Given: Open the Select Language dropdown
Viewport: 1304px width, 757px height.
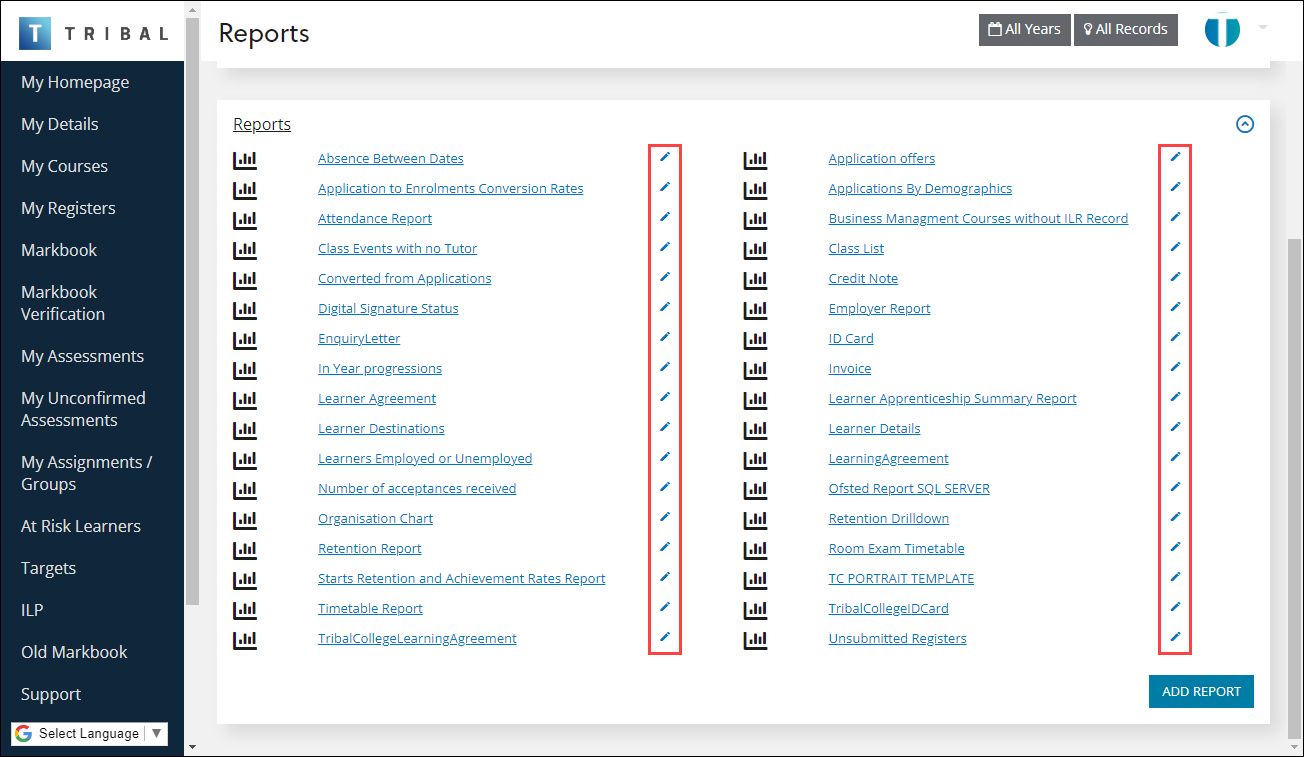Looking at the screenshot, I should coord(88,733).
